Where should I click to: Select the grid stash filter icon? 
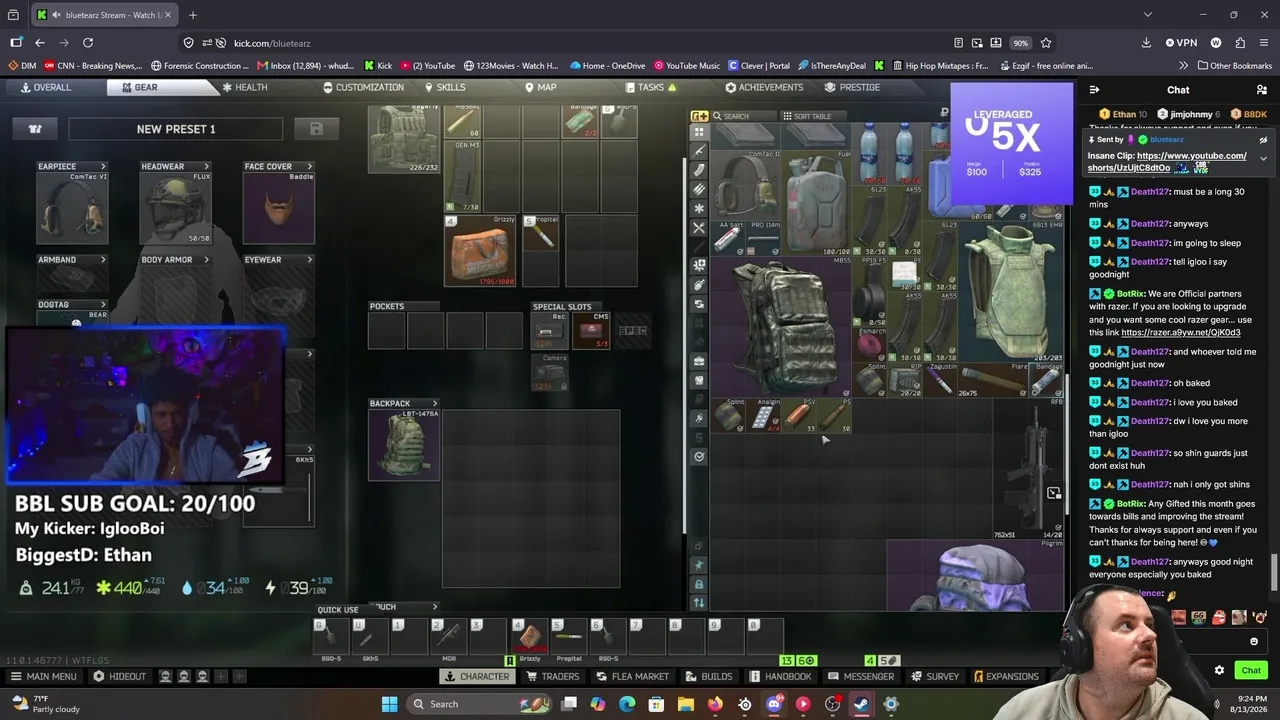699,132
